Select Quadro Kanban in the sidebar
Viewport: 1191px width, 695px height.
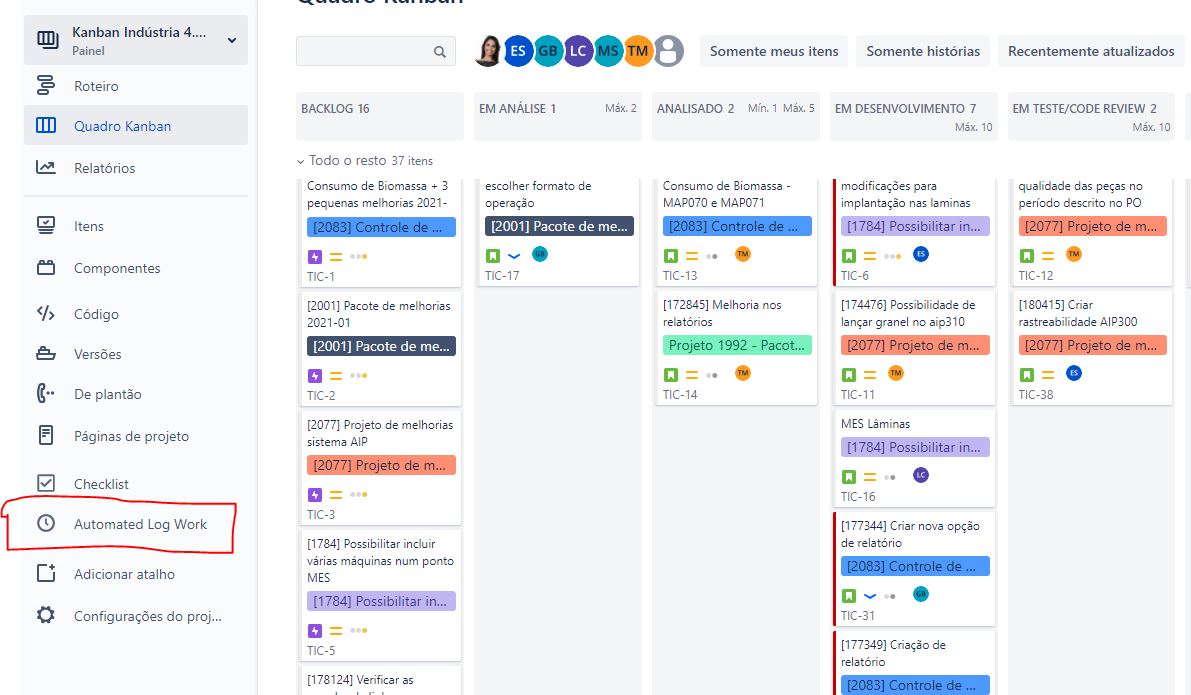tap(122, 126)
